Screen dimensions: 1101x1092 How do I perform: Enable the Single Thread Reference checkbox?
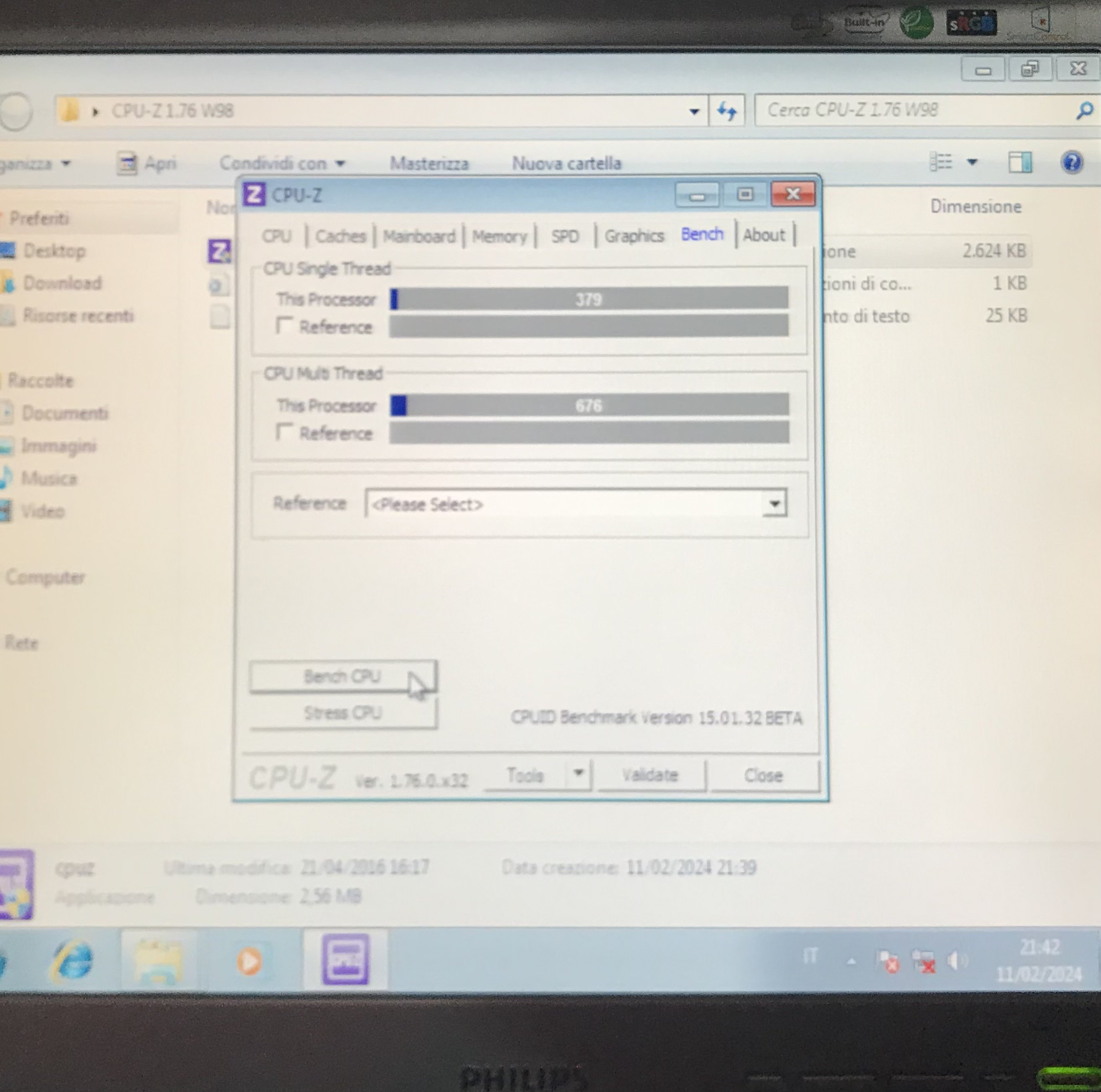click(x=284, y=326)
